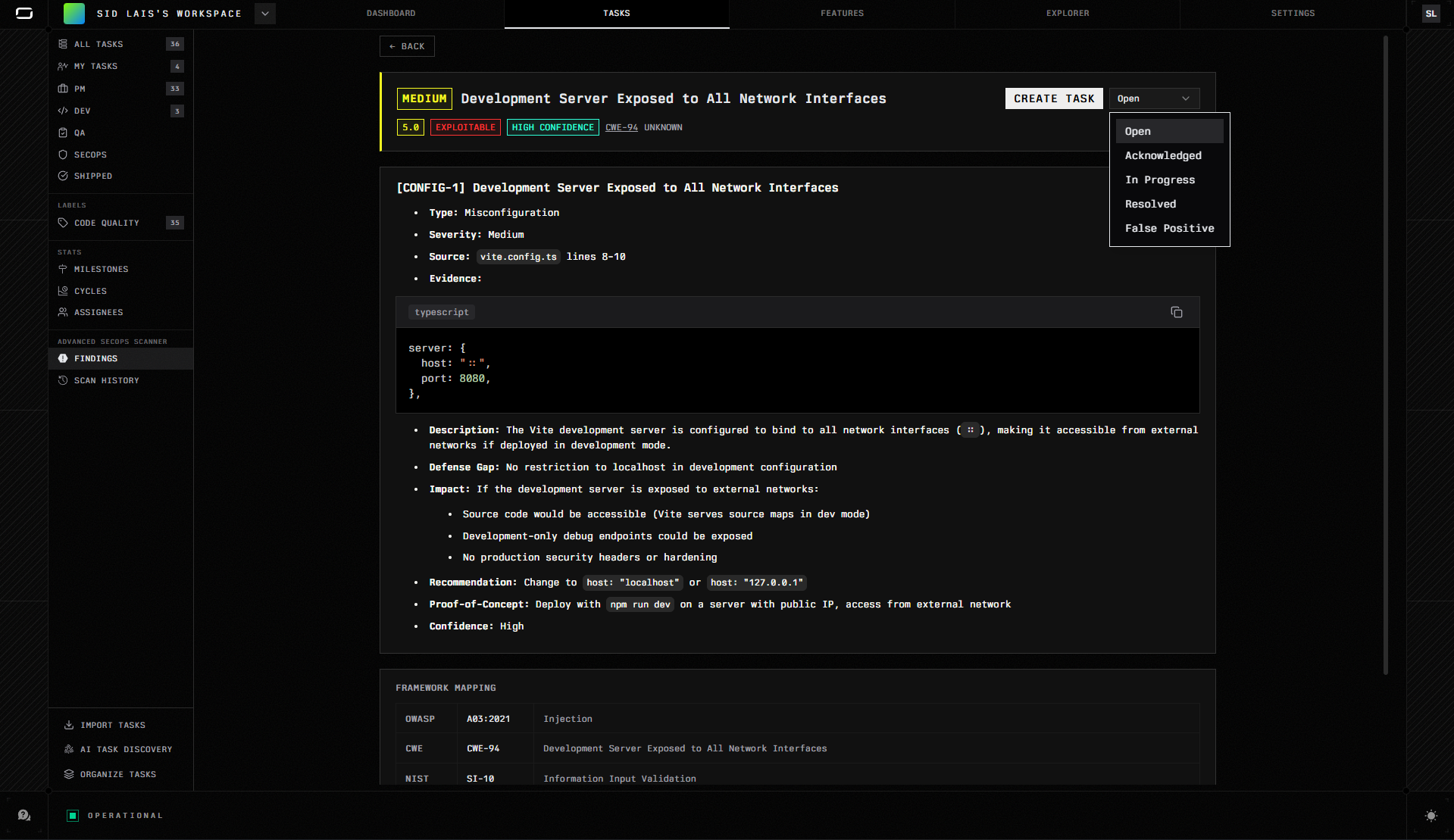Open Scan History in sidebar
This screenshot has width=1454, height=840.
pyautogui.click(x=120, y=380)
